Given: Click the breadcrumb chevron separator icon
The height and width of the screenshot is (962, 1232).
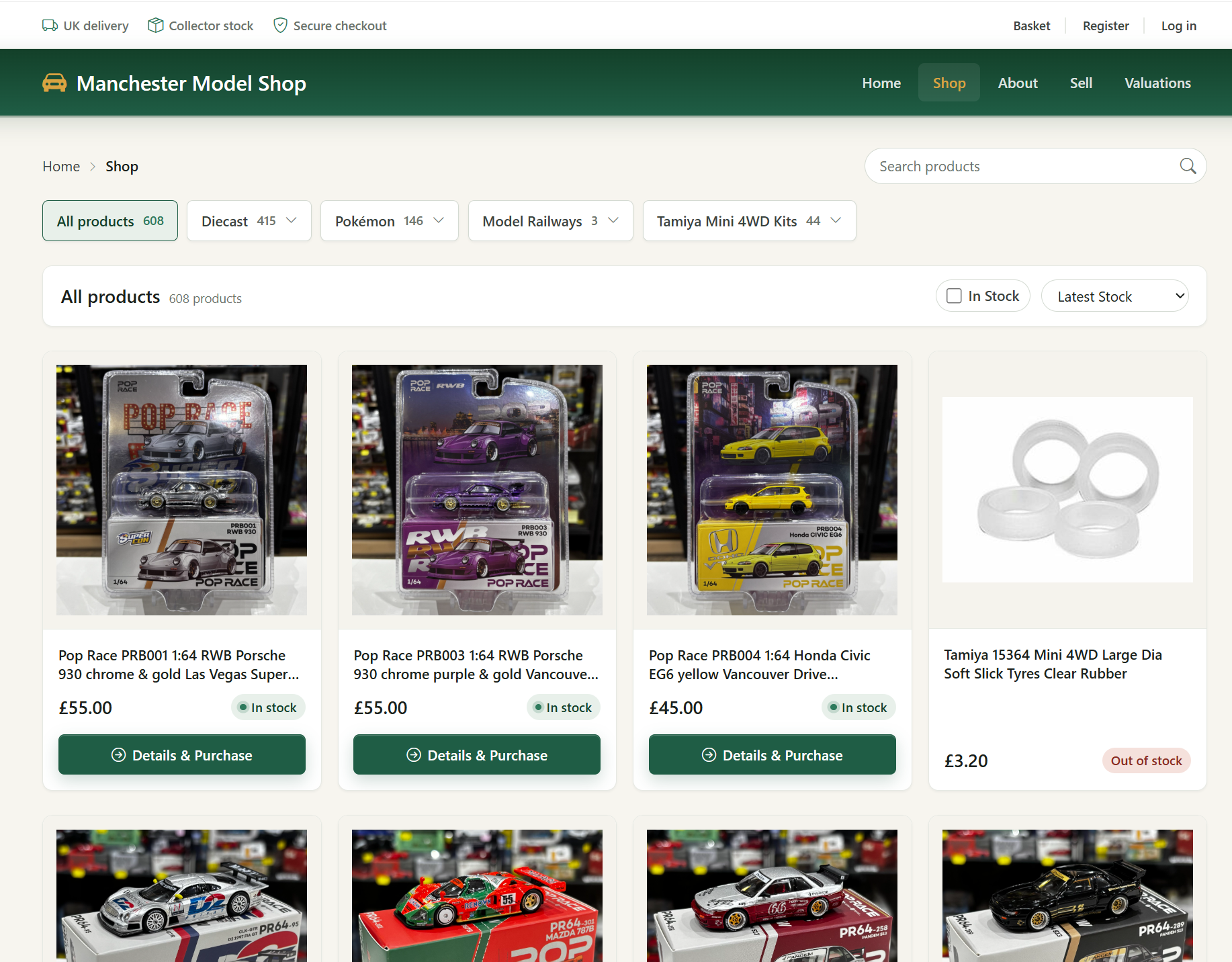Looking at the screenshot, I should (93, 167).
